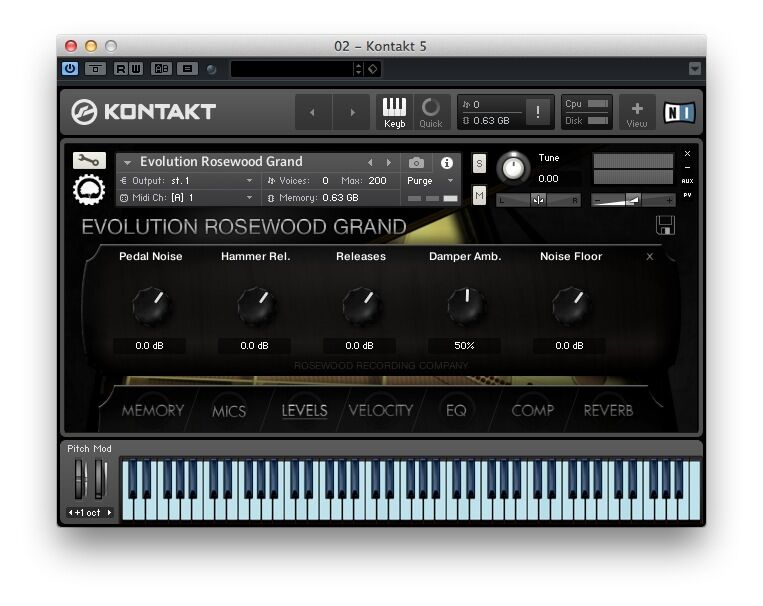
Task: Go to next preset next to instrument name
Action: coord(388,162)
